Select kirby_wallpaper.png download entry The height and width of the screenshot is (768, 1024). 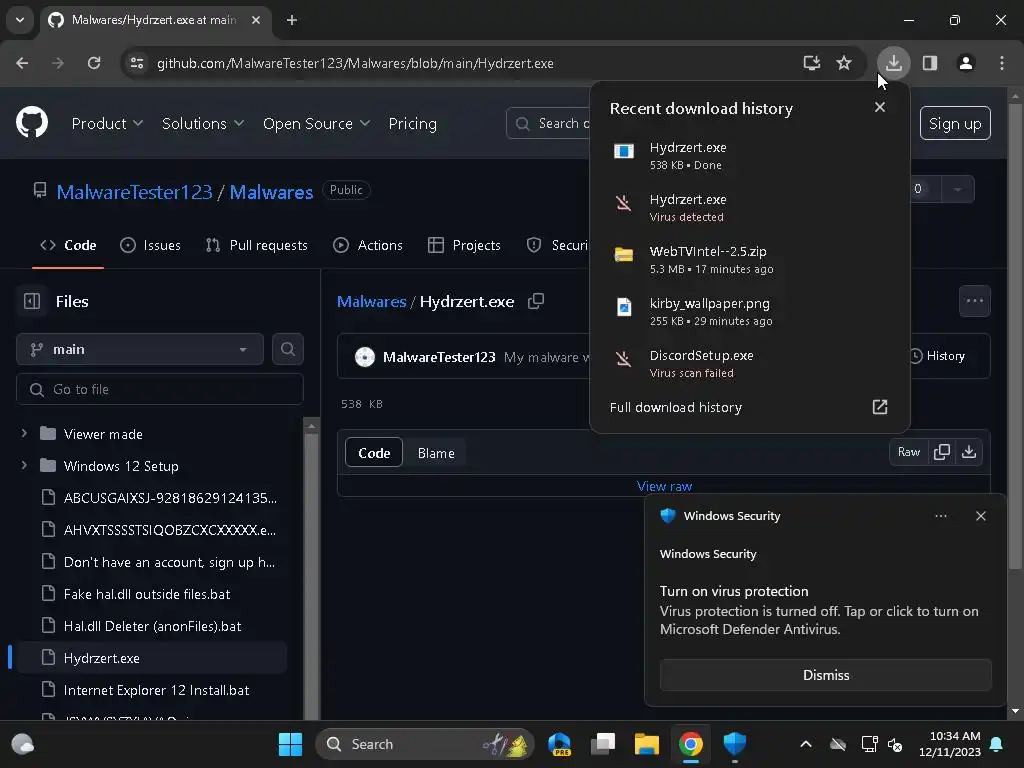[x=749, y=312]
